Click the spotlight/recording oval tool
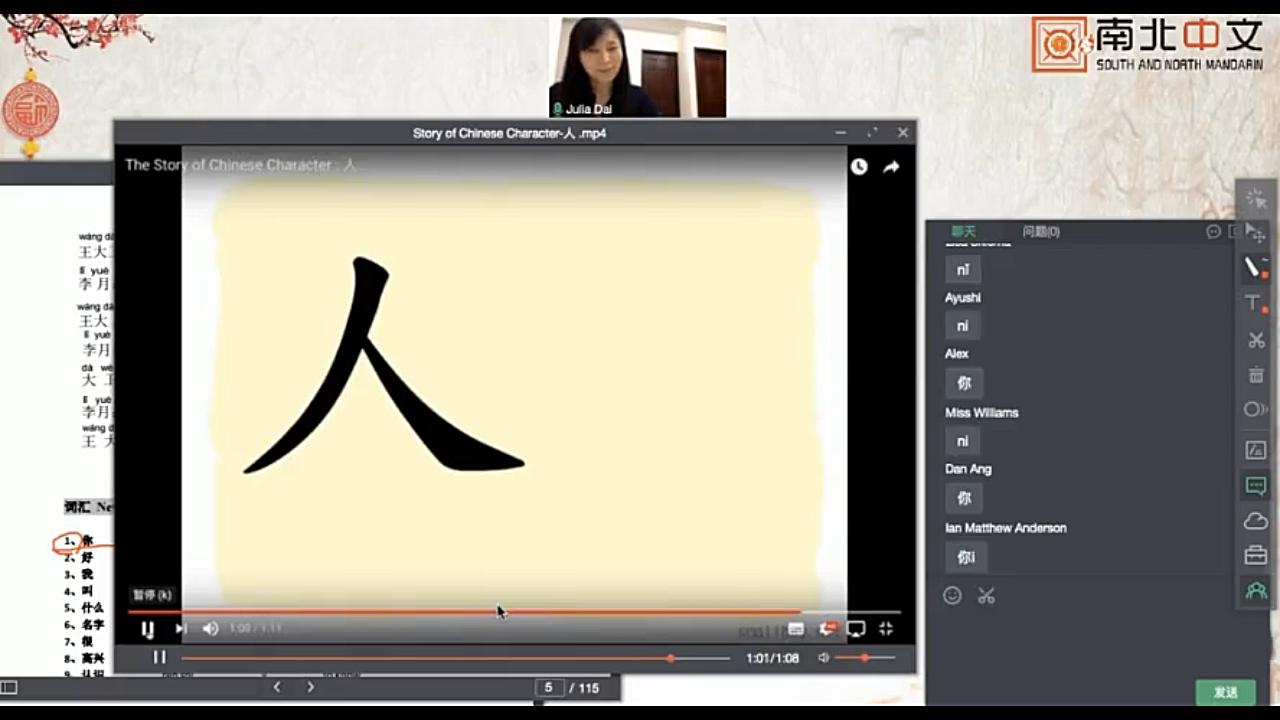 pos(1256,409)
